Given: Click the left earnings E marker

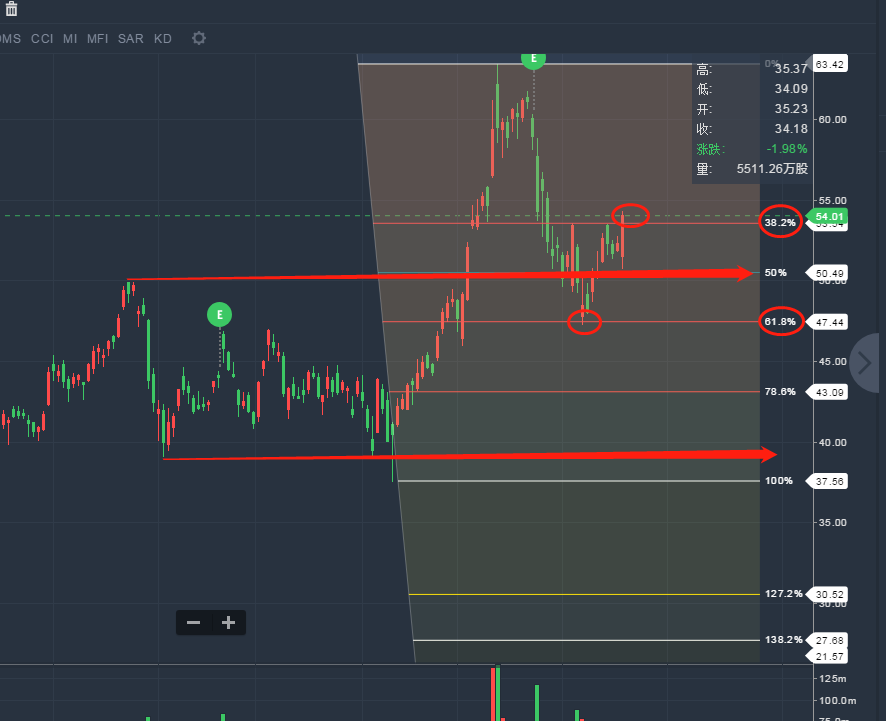Looking at the screenshot, I should tap(219, 315).
